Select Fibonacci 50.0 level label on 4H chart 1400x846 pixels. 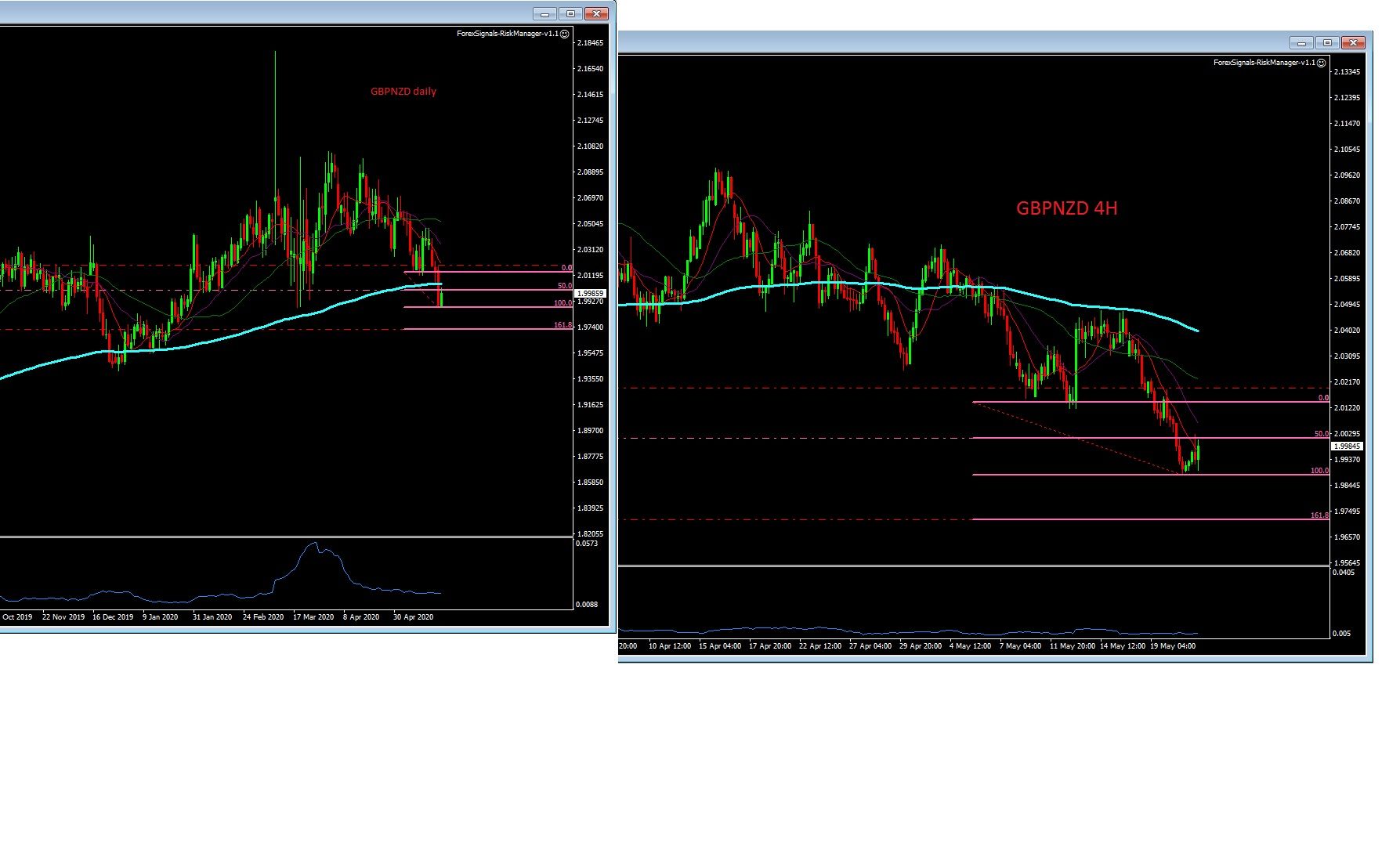pos(1322,434)
